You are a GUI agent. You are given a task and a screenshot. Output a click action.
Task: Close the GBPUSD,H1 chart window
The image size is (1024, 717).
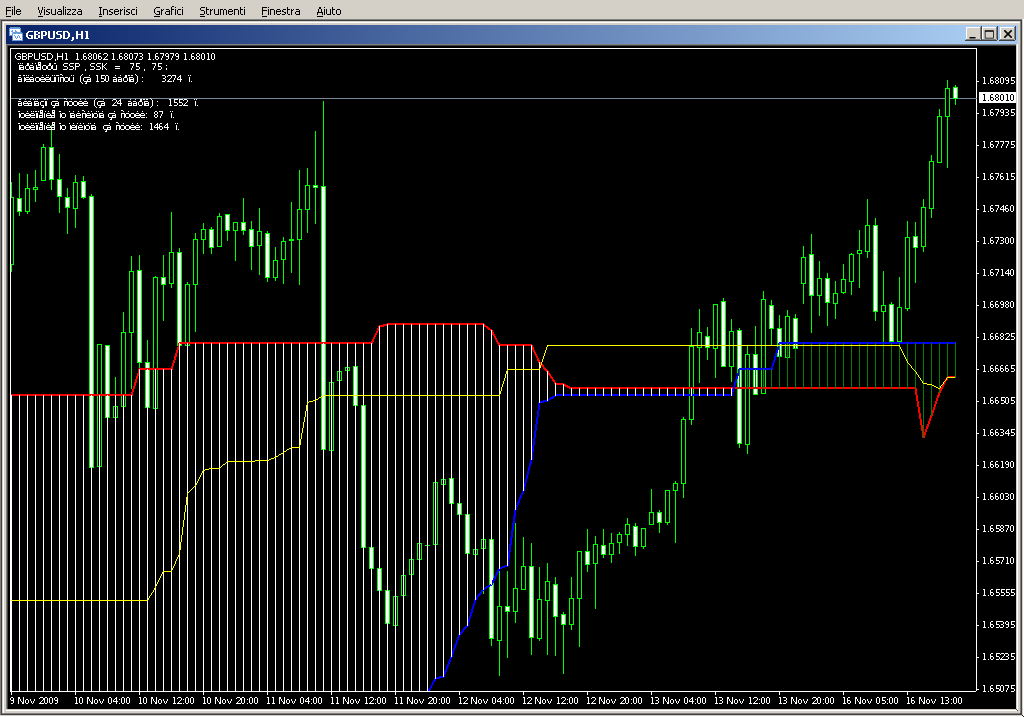tap(1008, 34)
